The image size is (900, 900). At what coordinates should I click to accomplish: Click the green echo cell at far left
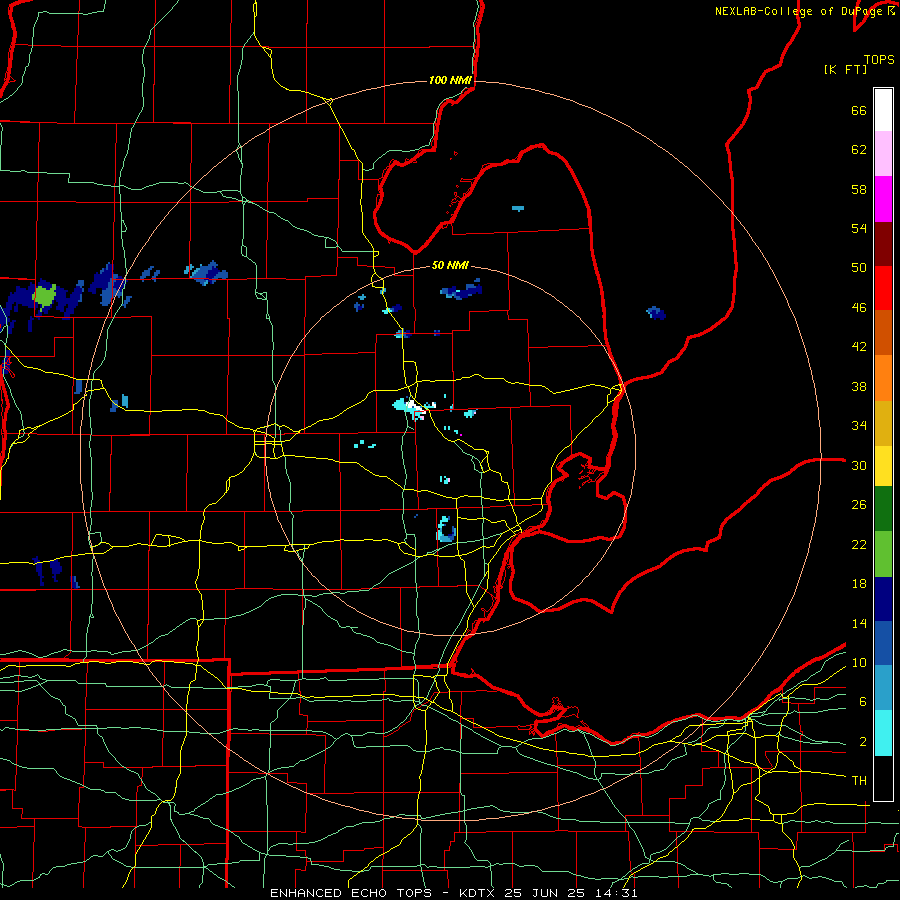click(44, 296)
